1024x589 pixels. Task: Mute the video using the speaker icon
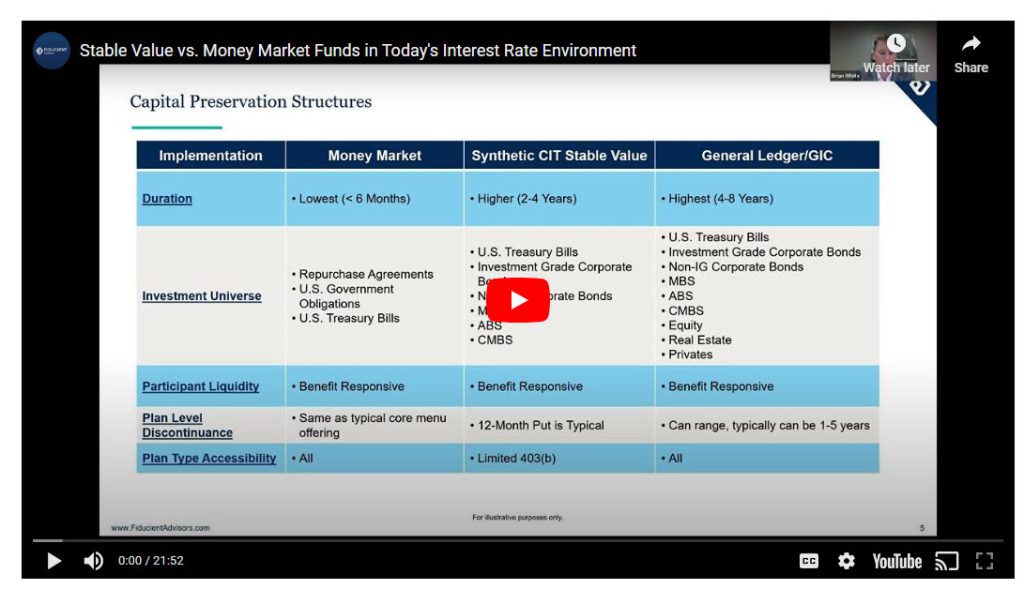(93, 561)
